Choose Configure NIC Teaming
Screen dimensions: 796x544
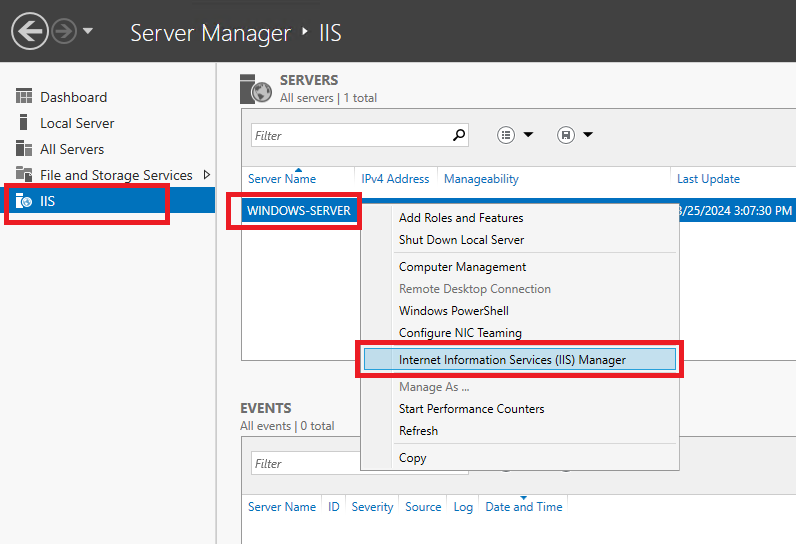(460, 333)
